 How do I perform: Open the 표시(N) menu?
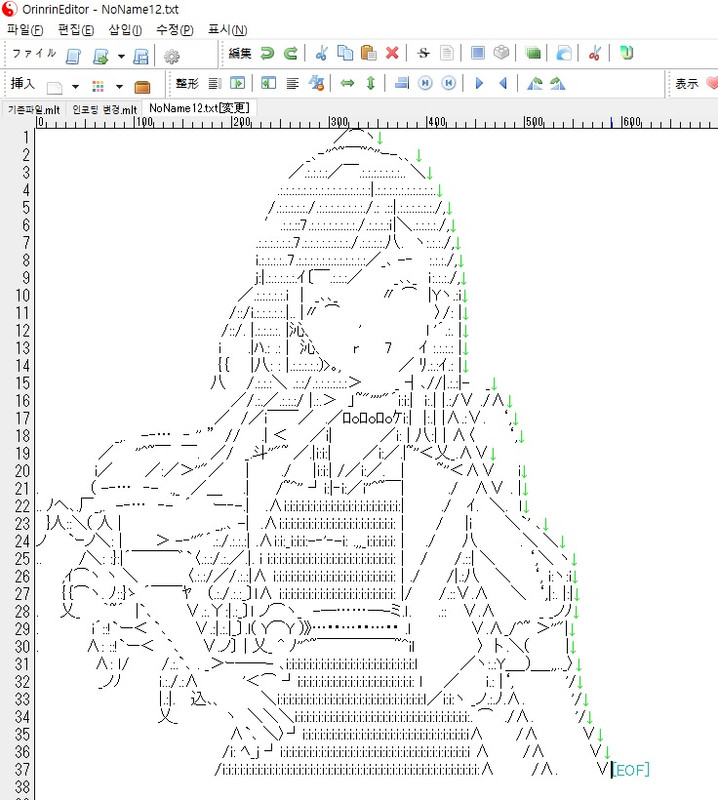pos(227,30)
